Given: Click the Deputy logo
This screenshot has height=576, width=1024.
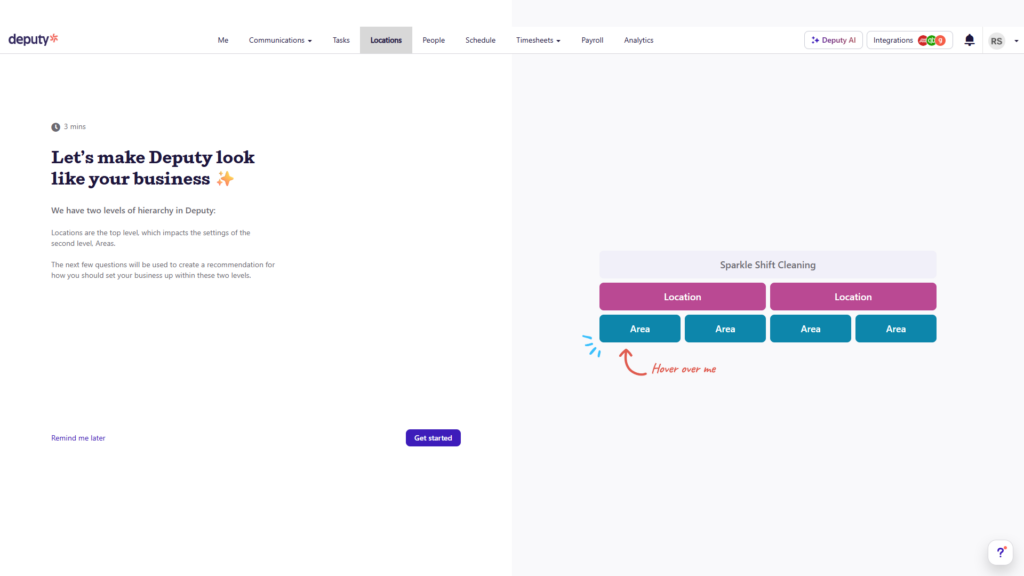Looking at the screenshot, I should pos(33,39).
